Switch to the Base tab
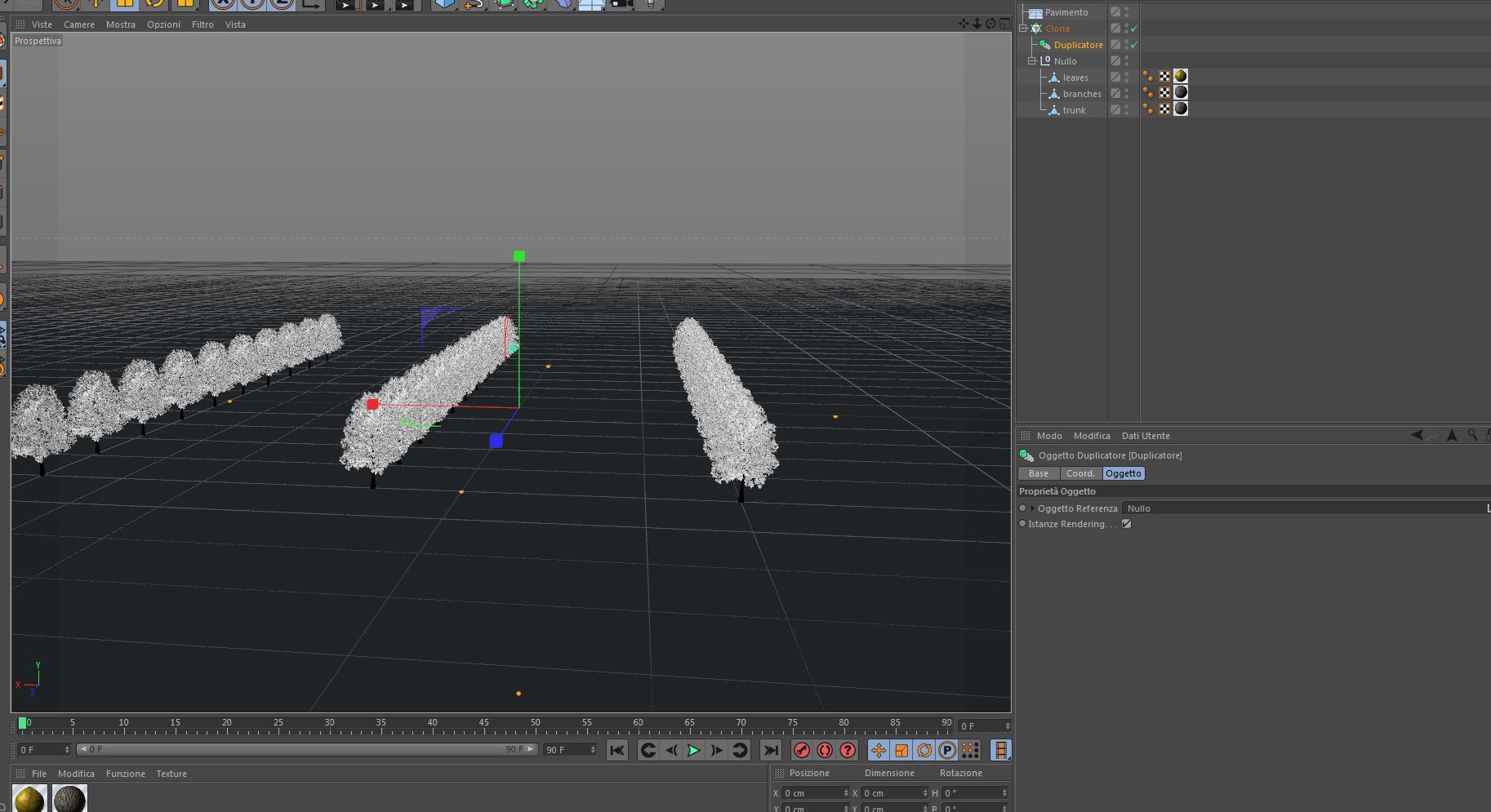The image size is (1491, 812). tap(1039, 473)
